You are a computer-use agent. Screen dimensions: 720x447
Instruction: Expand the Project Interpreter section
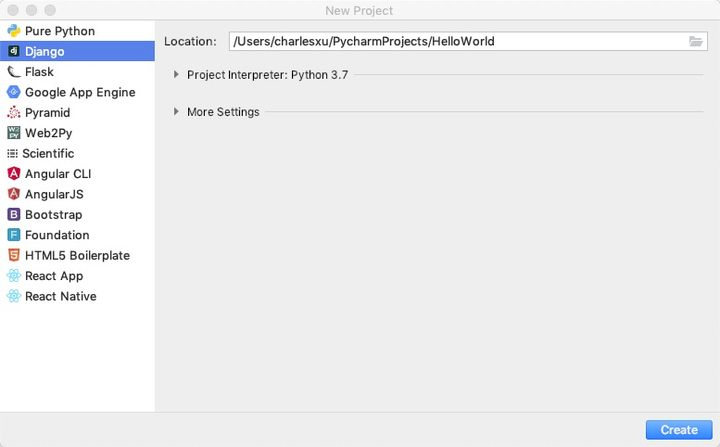[176, 74]
